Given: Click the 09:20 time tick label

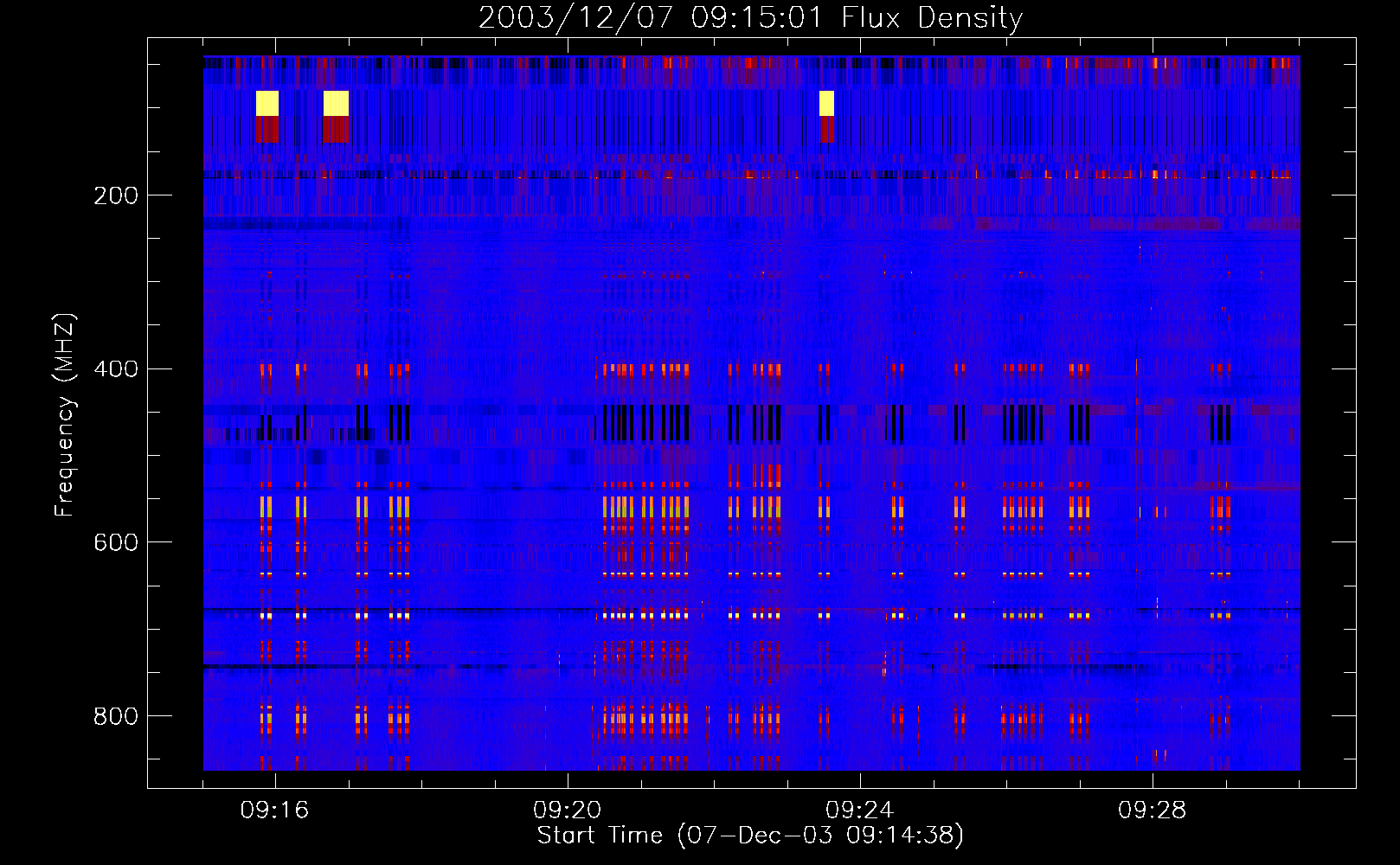Looking at the screenshot, I should pyautogui.click(x=568, y=810).
